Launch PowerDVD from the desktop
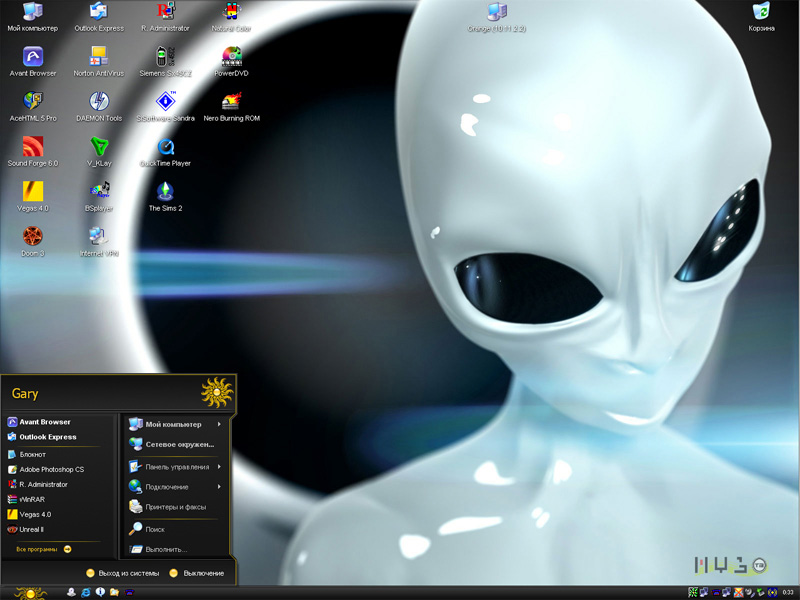The image size is (800, 600). 232,57
